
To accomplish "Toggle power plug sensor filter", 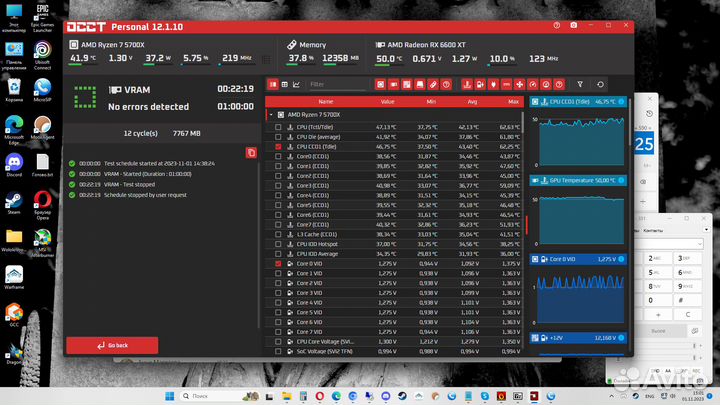I will pyautogui.click(x=493, y=84).
